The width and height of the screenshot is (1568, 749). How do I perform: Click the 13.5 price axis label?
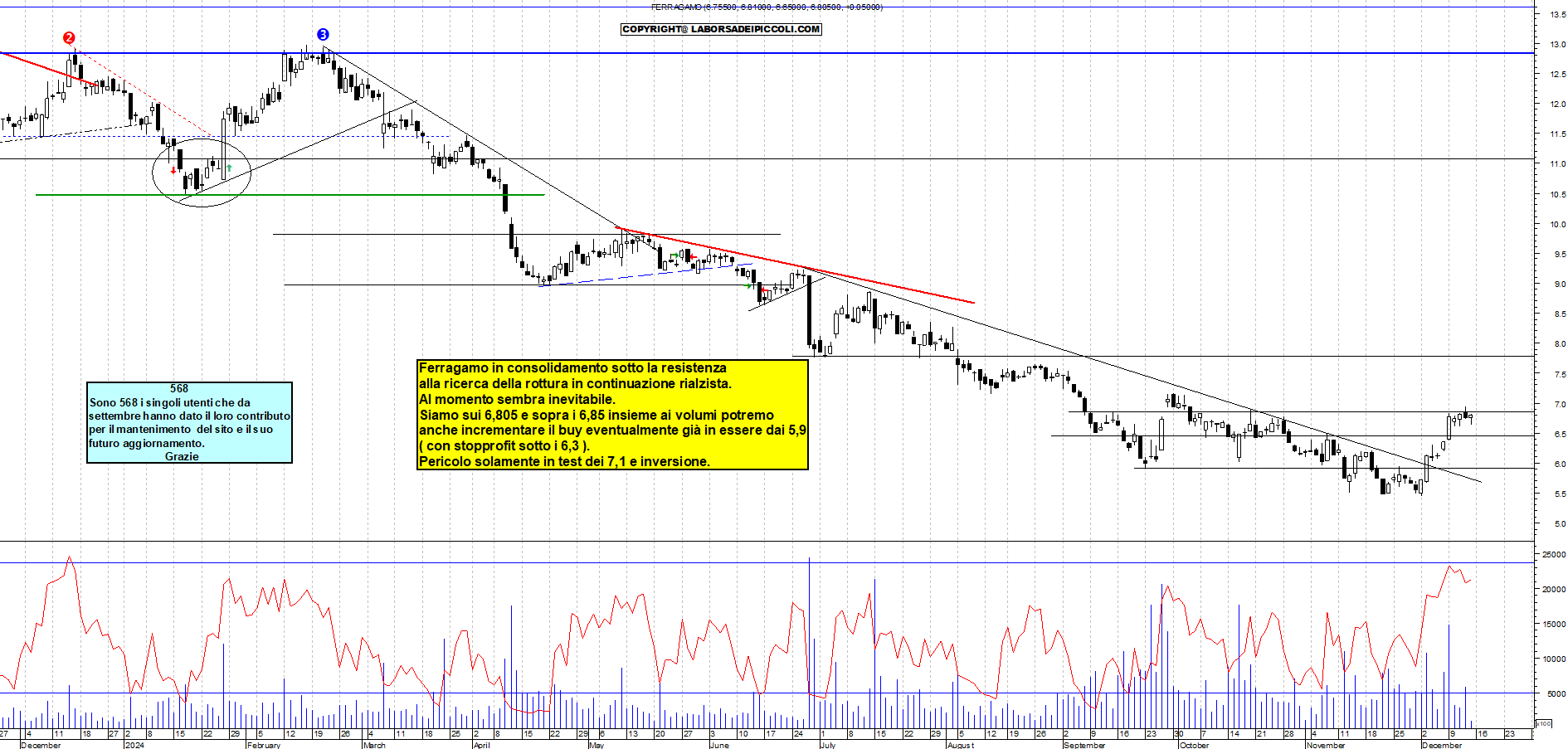click(1558, 14)
